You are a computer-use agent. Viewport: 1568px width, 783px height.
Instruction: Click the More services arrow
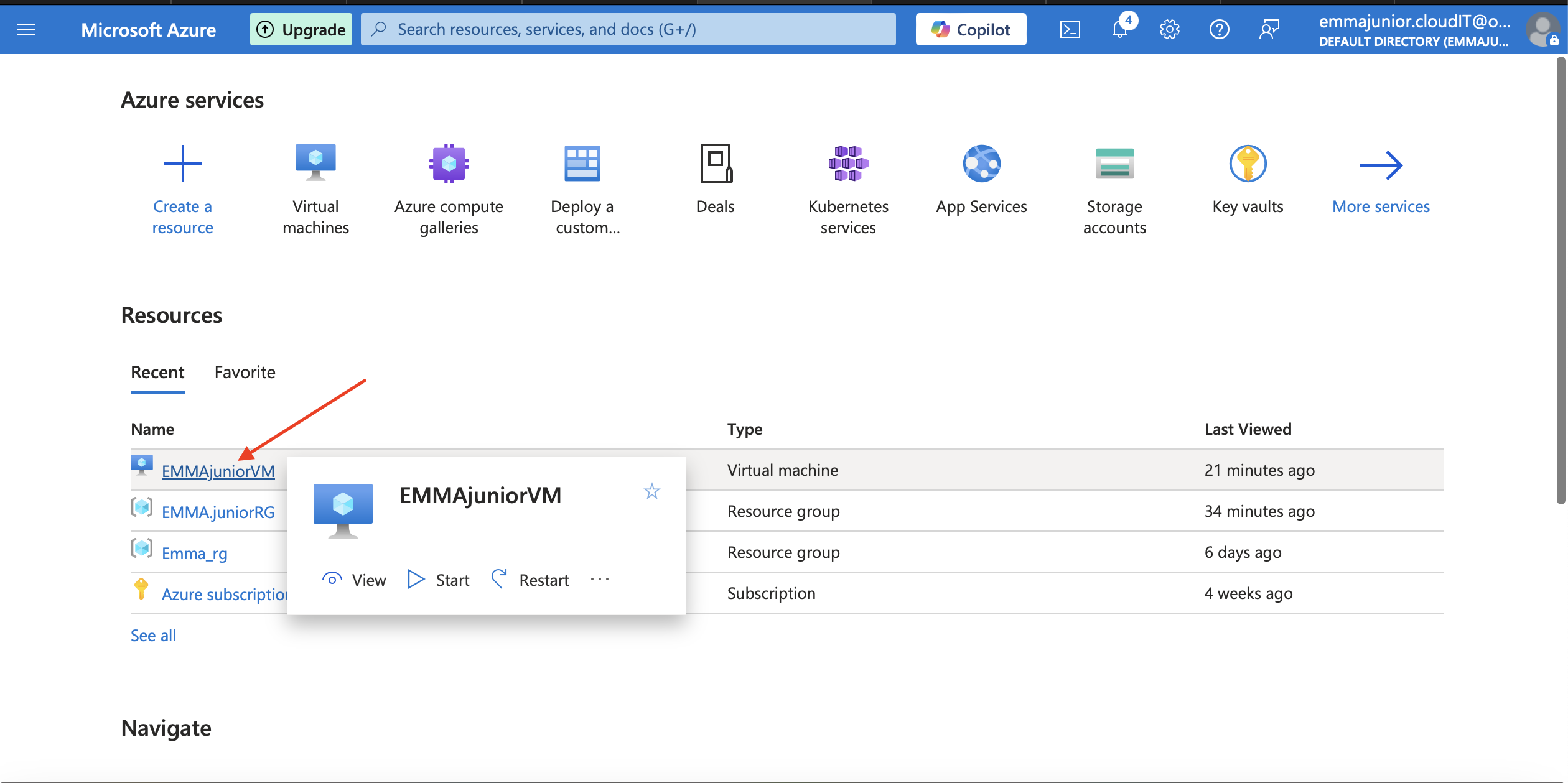tap(1381, 165)
